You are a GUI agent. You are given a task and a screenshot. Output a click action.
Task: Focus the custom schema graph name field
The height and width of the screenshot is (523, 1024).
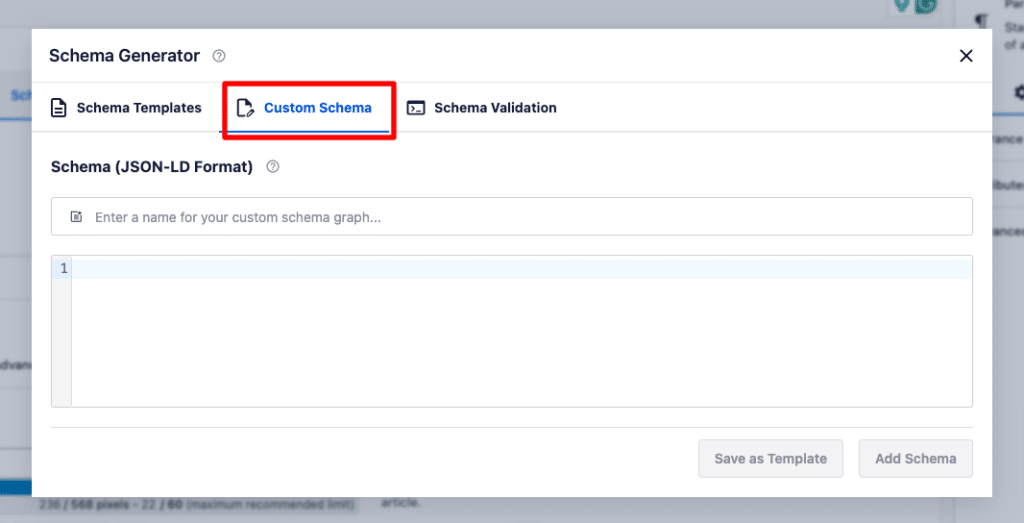click(520, 217)
